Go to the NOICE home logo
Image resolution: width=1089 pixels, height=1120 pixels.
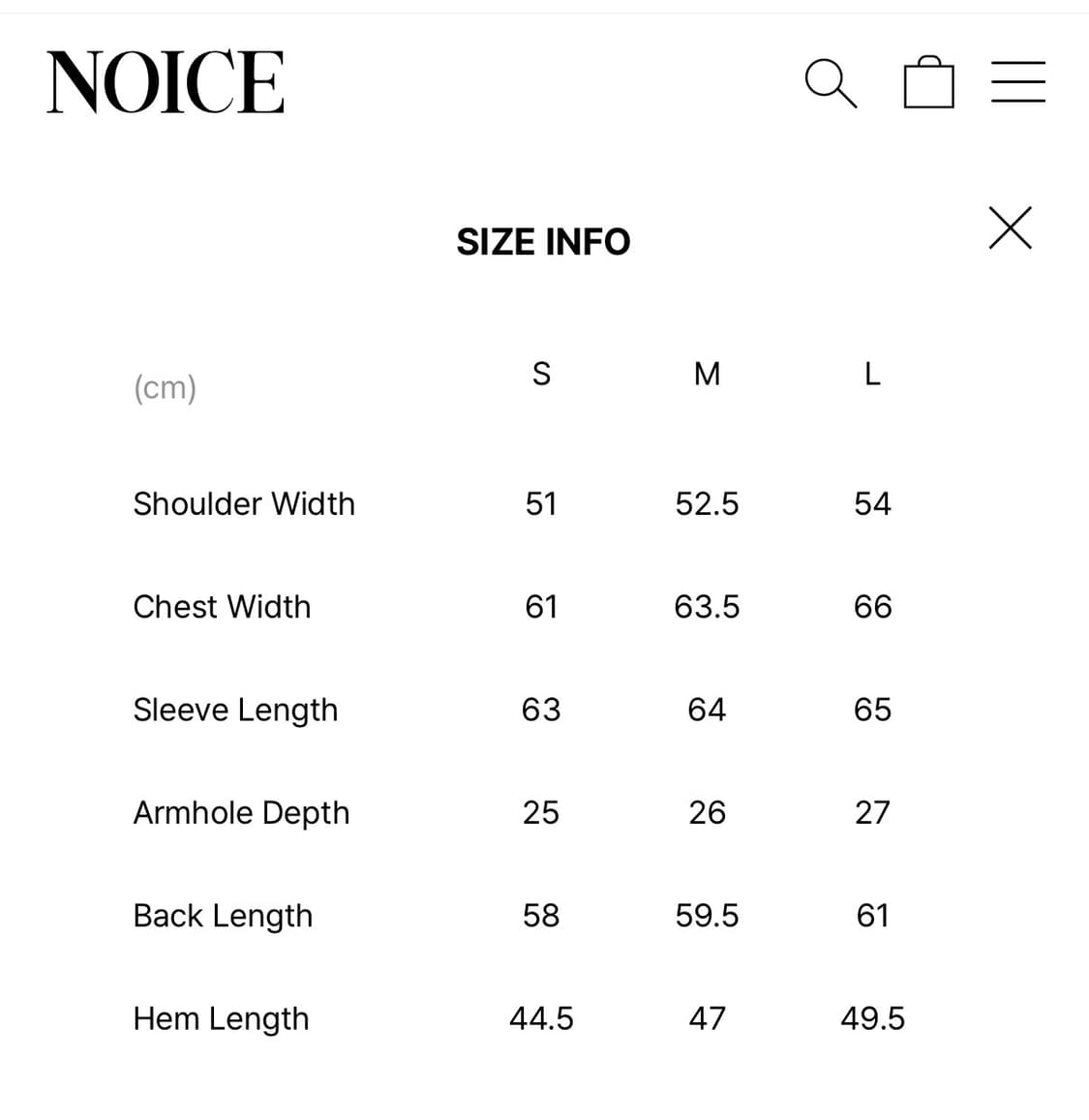pos(166,83)
